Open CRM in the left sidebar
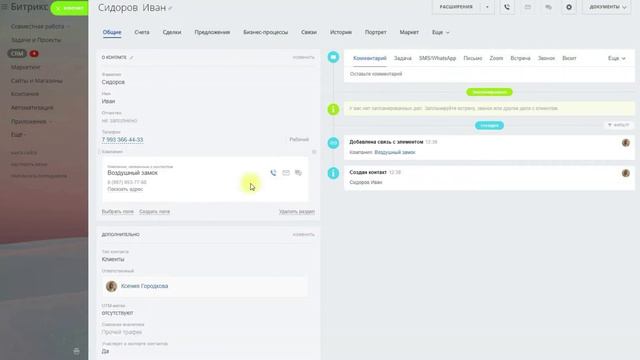 [17, 53]
